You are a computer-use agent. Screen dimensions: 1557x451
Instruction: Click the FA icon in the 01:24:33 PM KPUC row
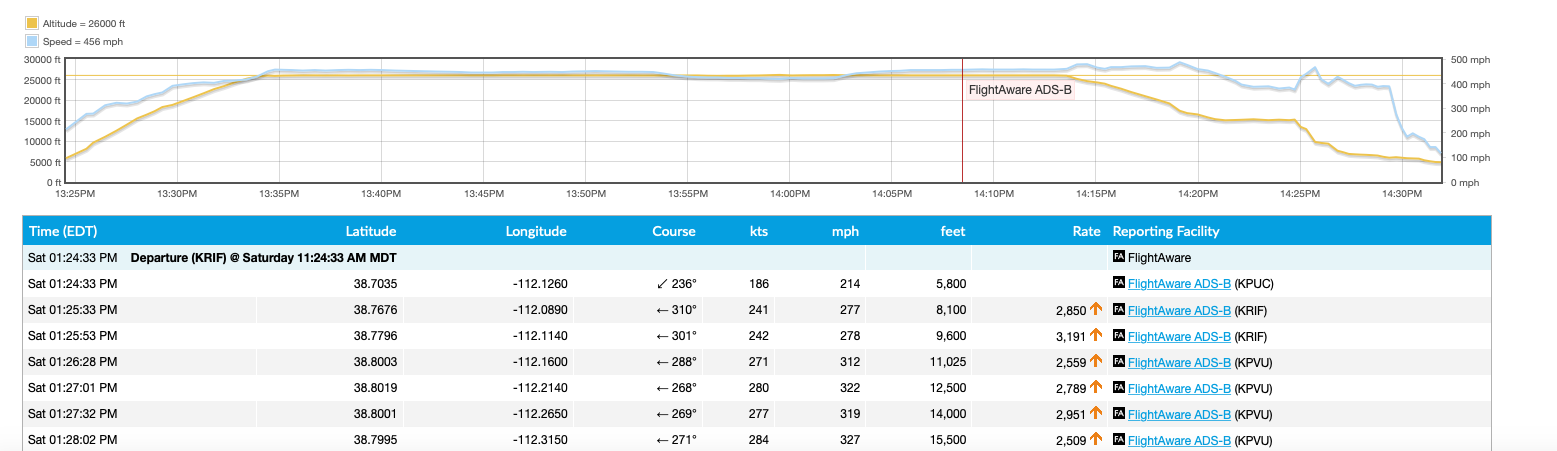coord(1119,283)
